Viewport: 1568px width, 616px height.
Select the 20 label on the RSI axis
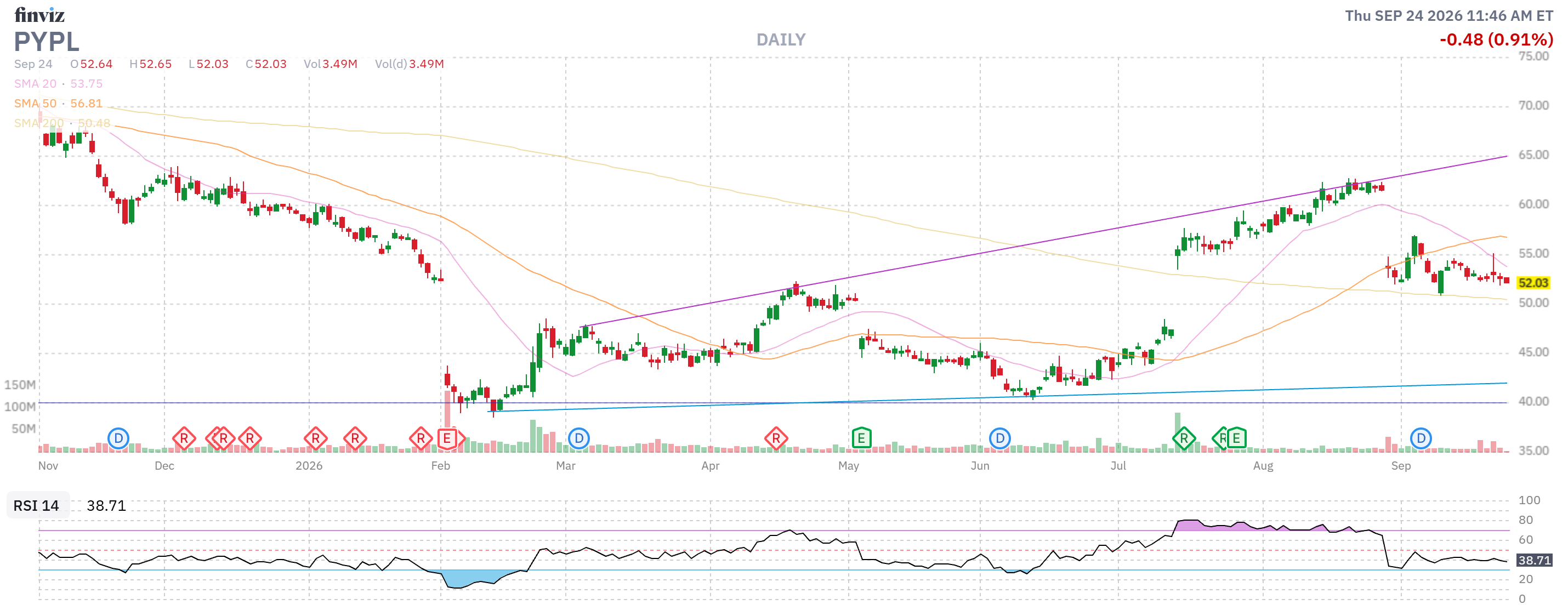tap(1525, 579)
